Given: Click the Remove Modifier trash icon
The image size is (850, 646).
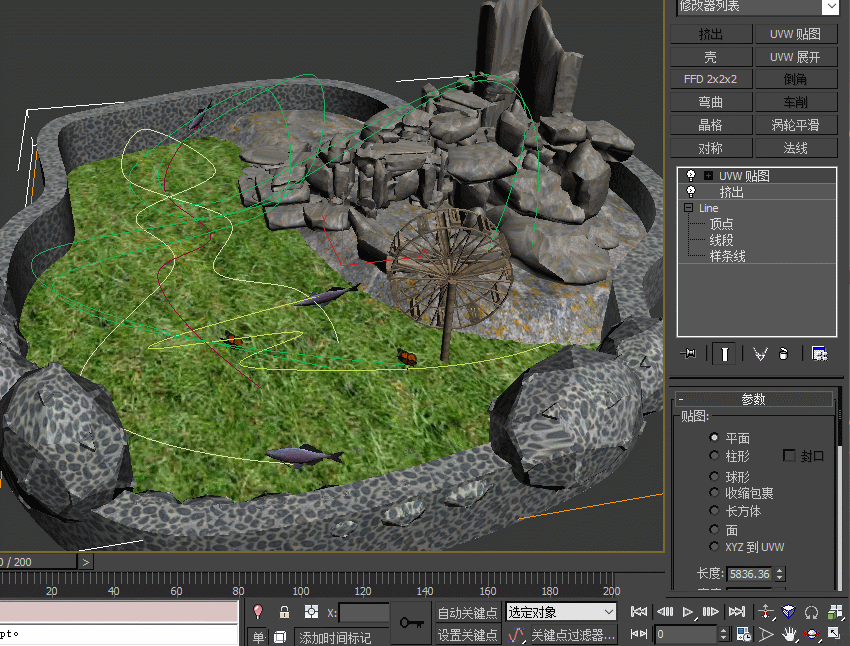Looking at the screenshot, I should click(784, 353).
